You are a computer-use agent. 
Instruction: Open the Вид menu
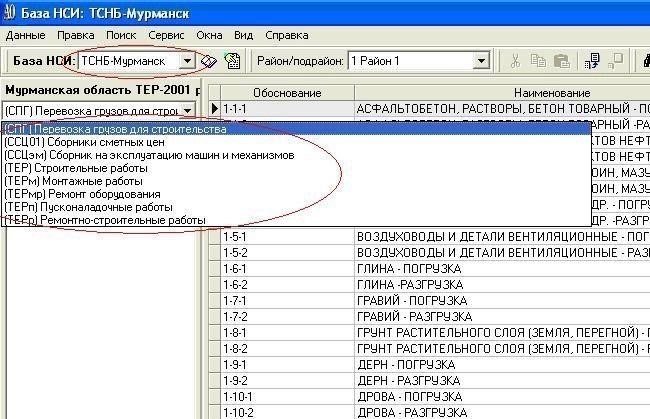tap(244, 35)
